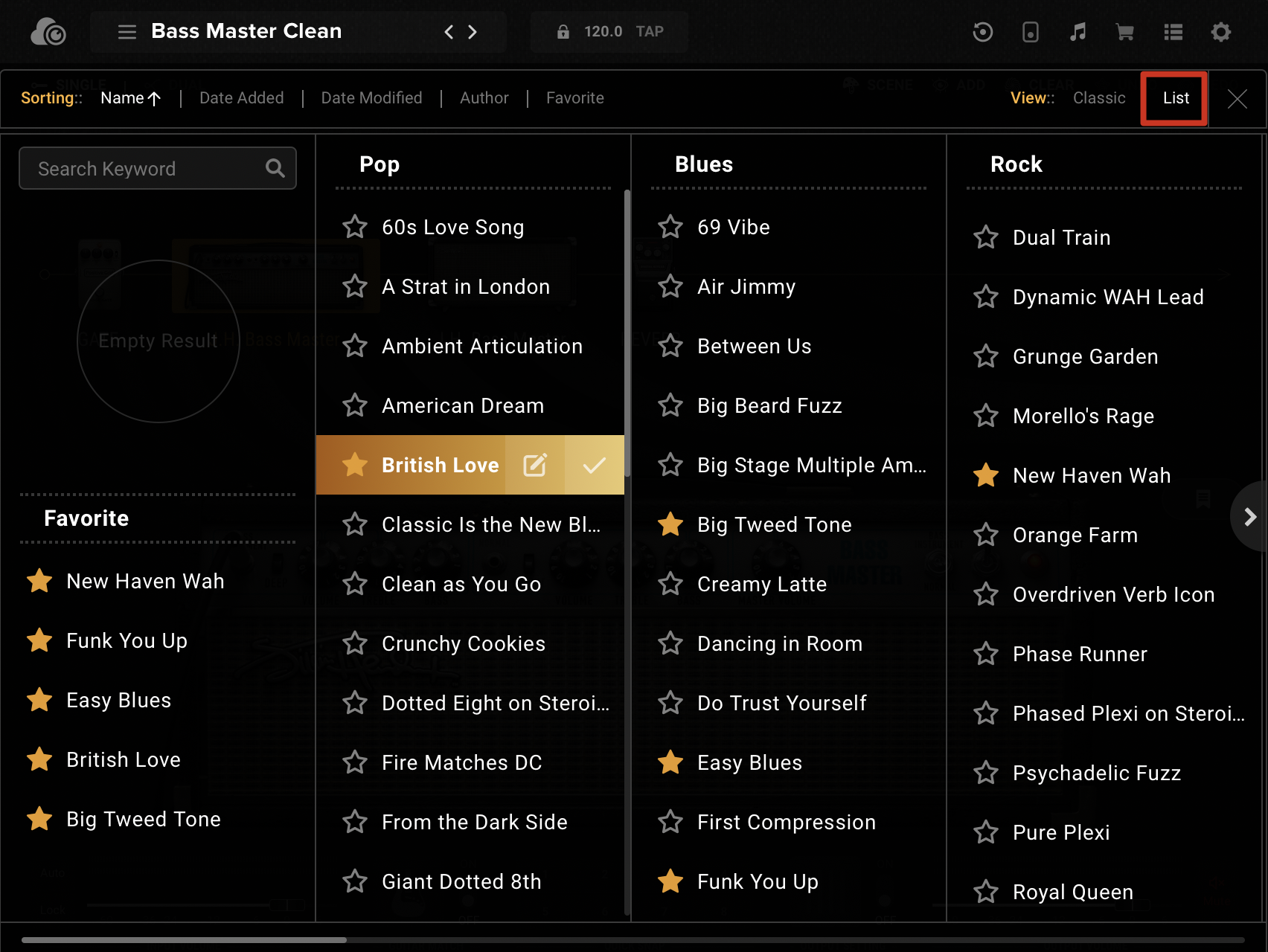Open the shopping cart store

pyautogui.click(x=1125, y=32)
